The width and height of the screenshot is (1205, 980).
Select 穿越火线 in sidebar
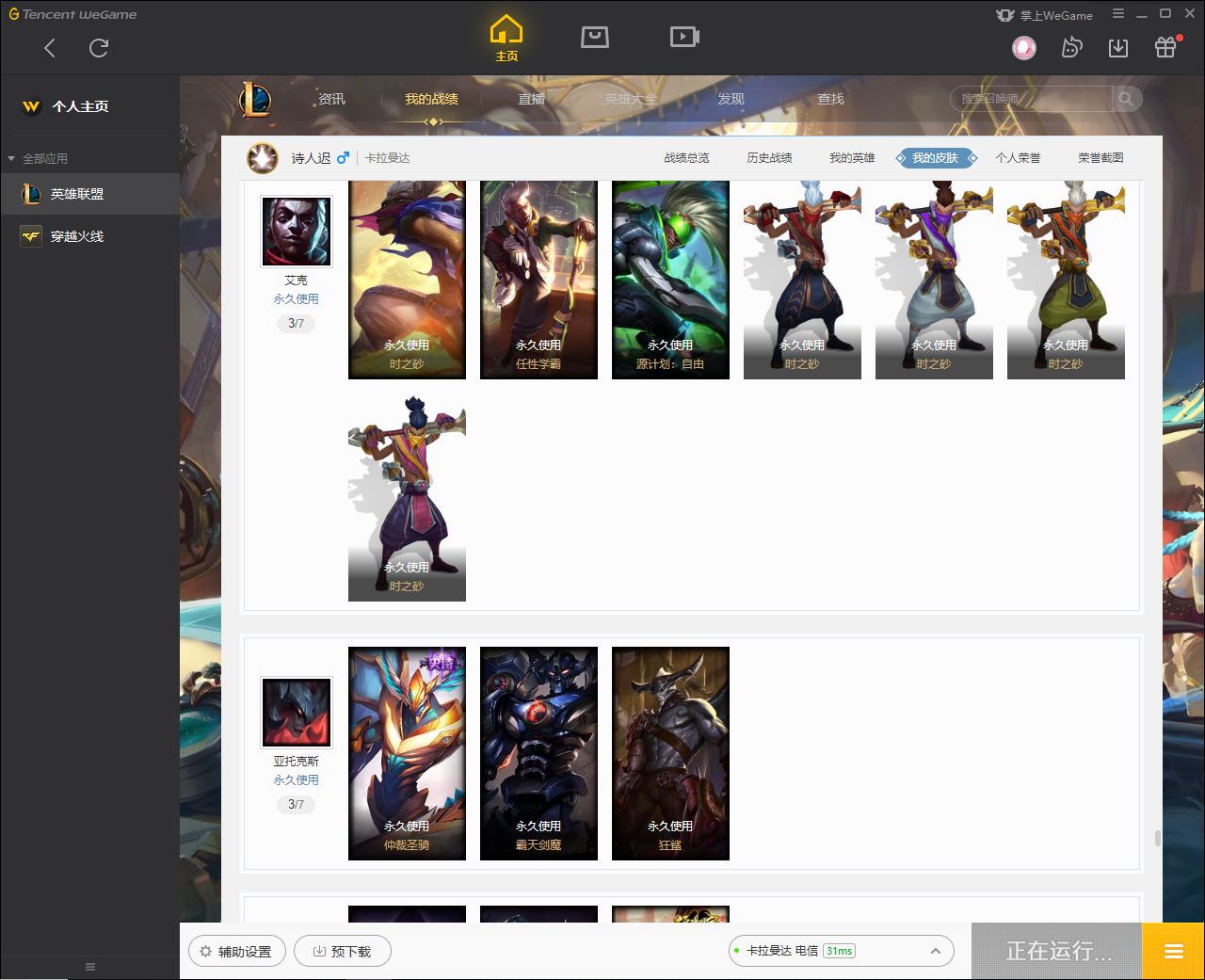tap(89, 236)
